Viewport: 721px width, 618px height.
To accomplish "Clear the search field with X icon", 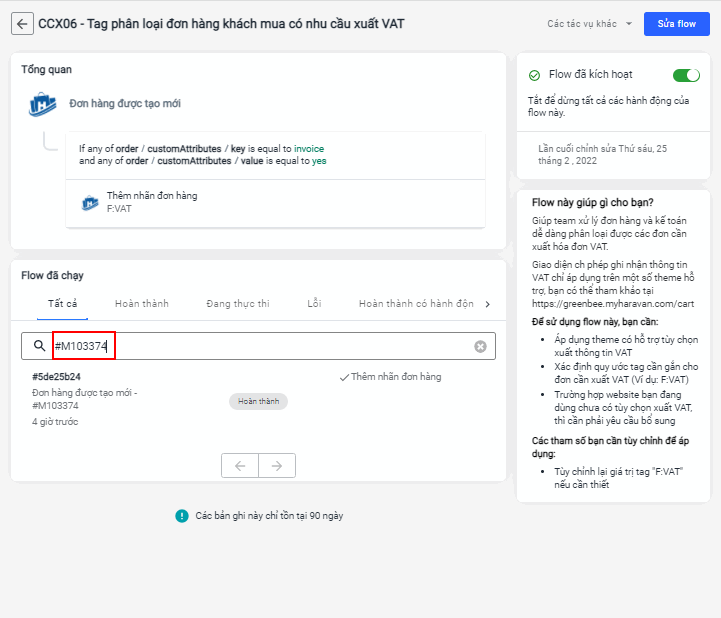I will pos(480,346).
